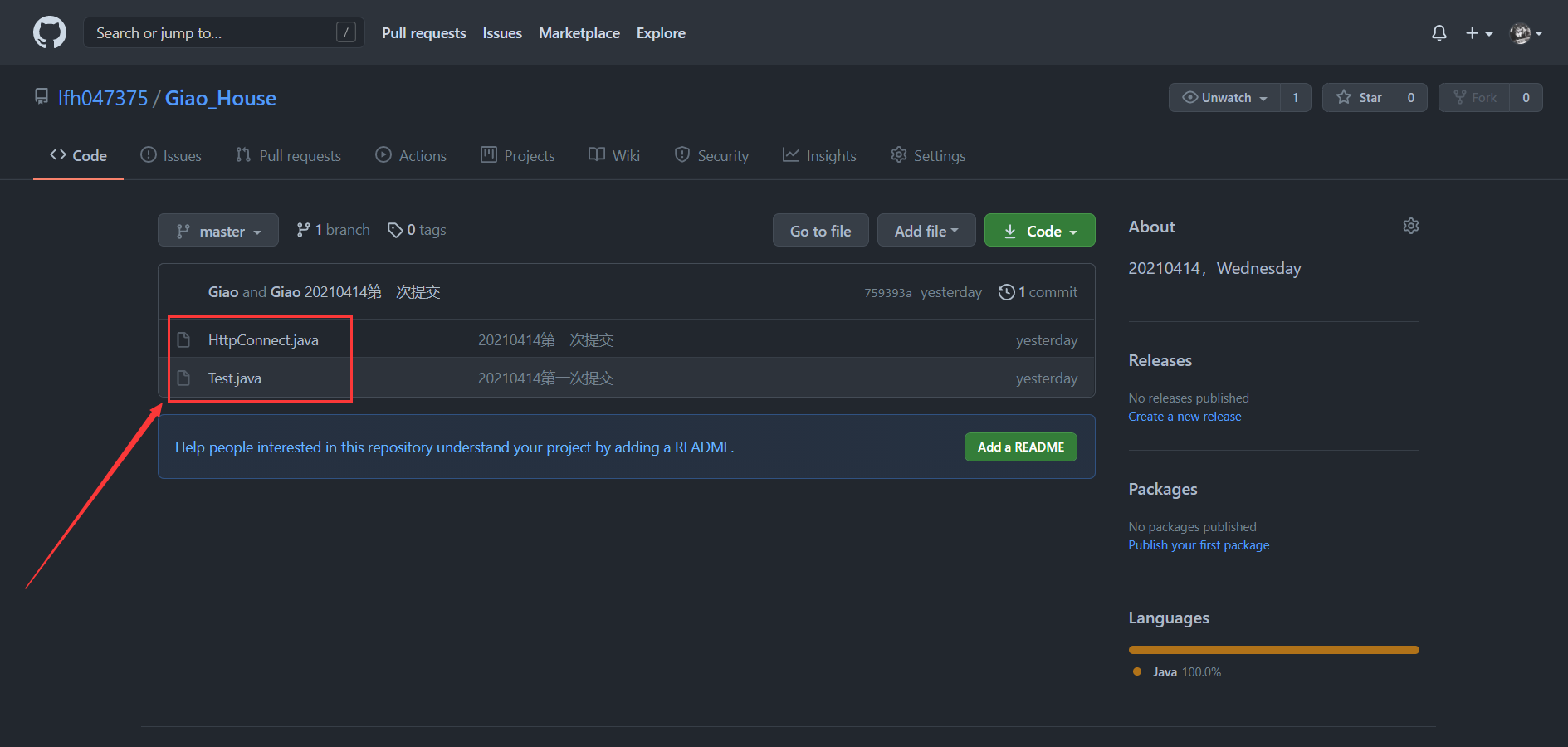
Task: Click the slash shortcut key hint in search
Action: [x=346, y=32]
